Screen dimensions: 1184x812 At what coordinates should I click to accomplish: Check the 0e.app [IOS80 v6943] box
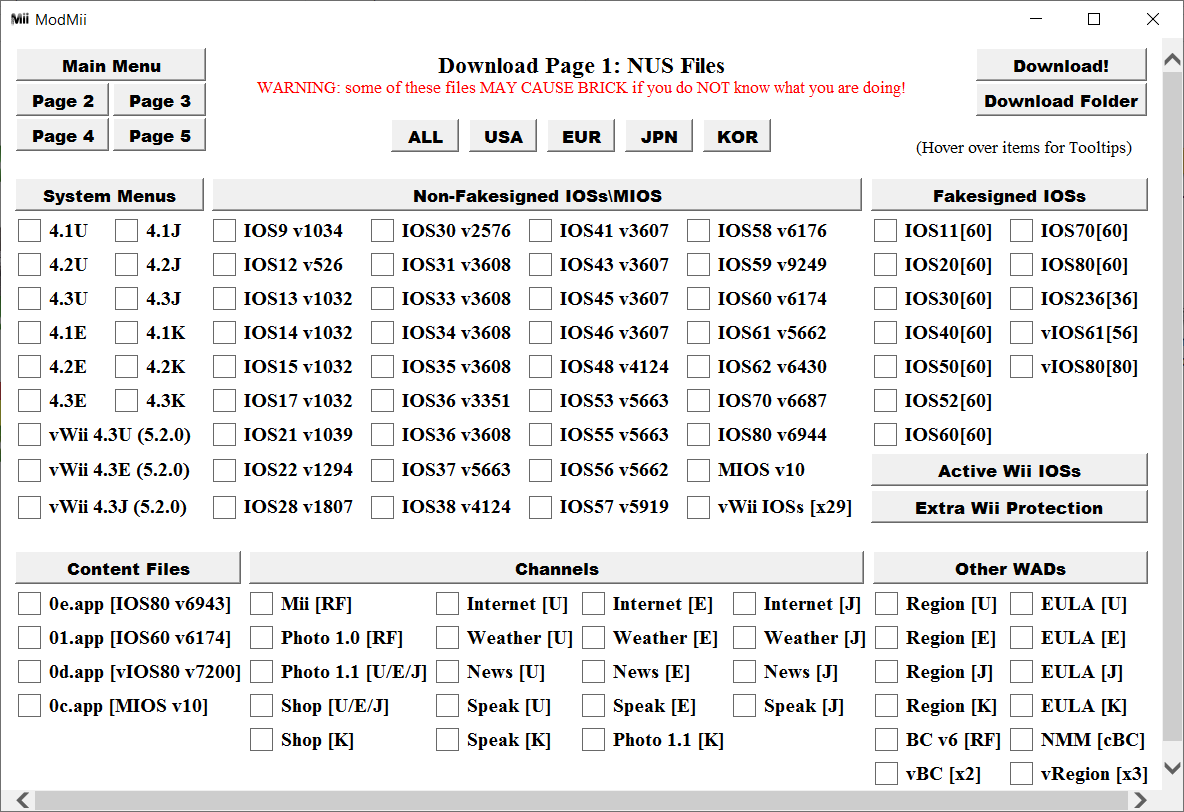[29, 604]
